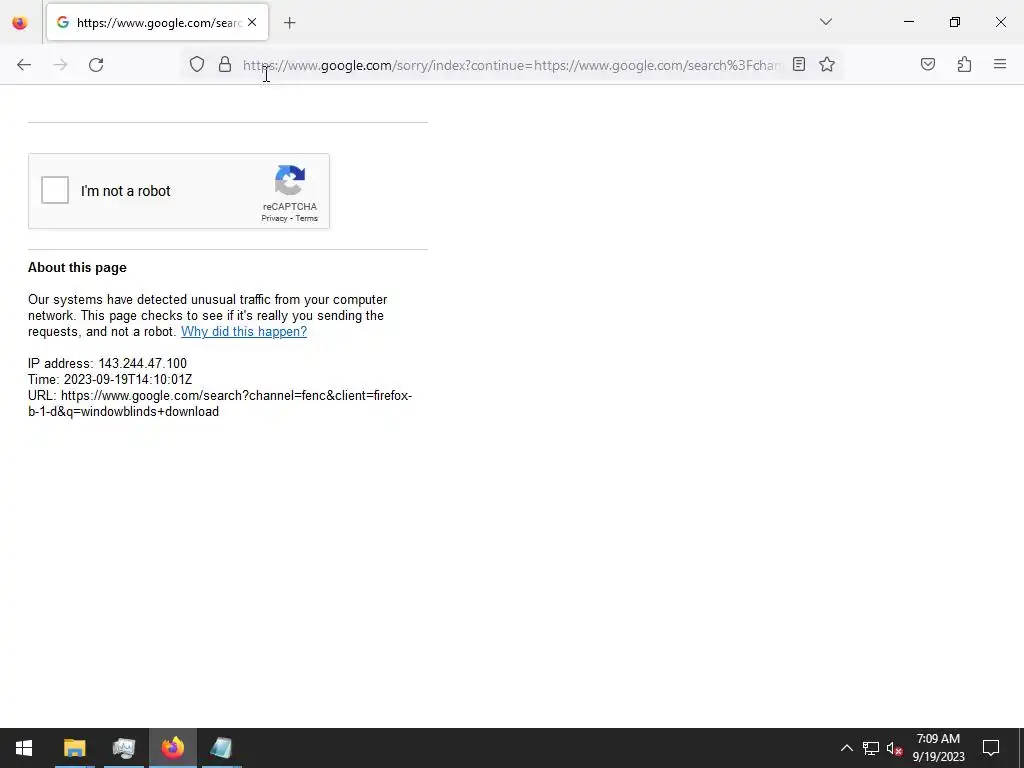Close the Google search tab
The height and width of the screenshot is (768, 1024).
pyautogui.click(x=252, y=22)
